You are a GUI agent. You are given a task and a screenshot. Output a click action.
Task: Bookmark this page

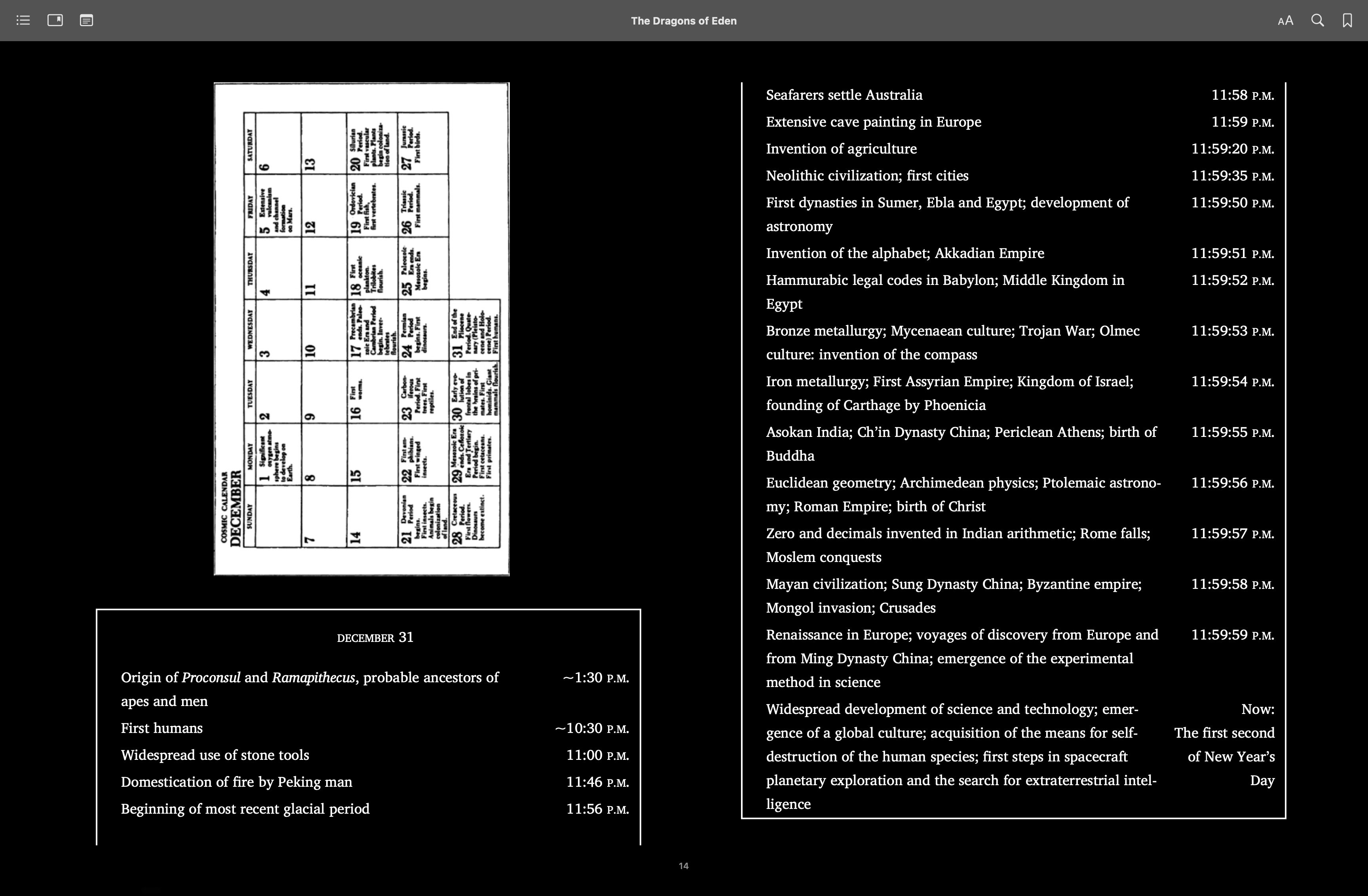coord(1347,21)
